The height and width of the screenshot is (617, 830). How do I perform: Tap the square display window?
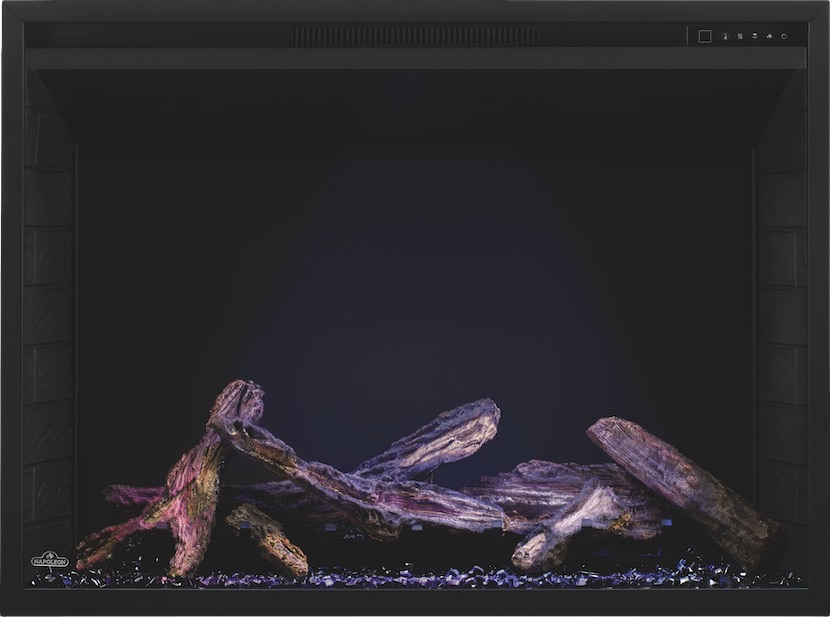coord(705,36)
